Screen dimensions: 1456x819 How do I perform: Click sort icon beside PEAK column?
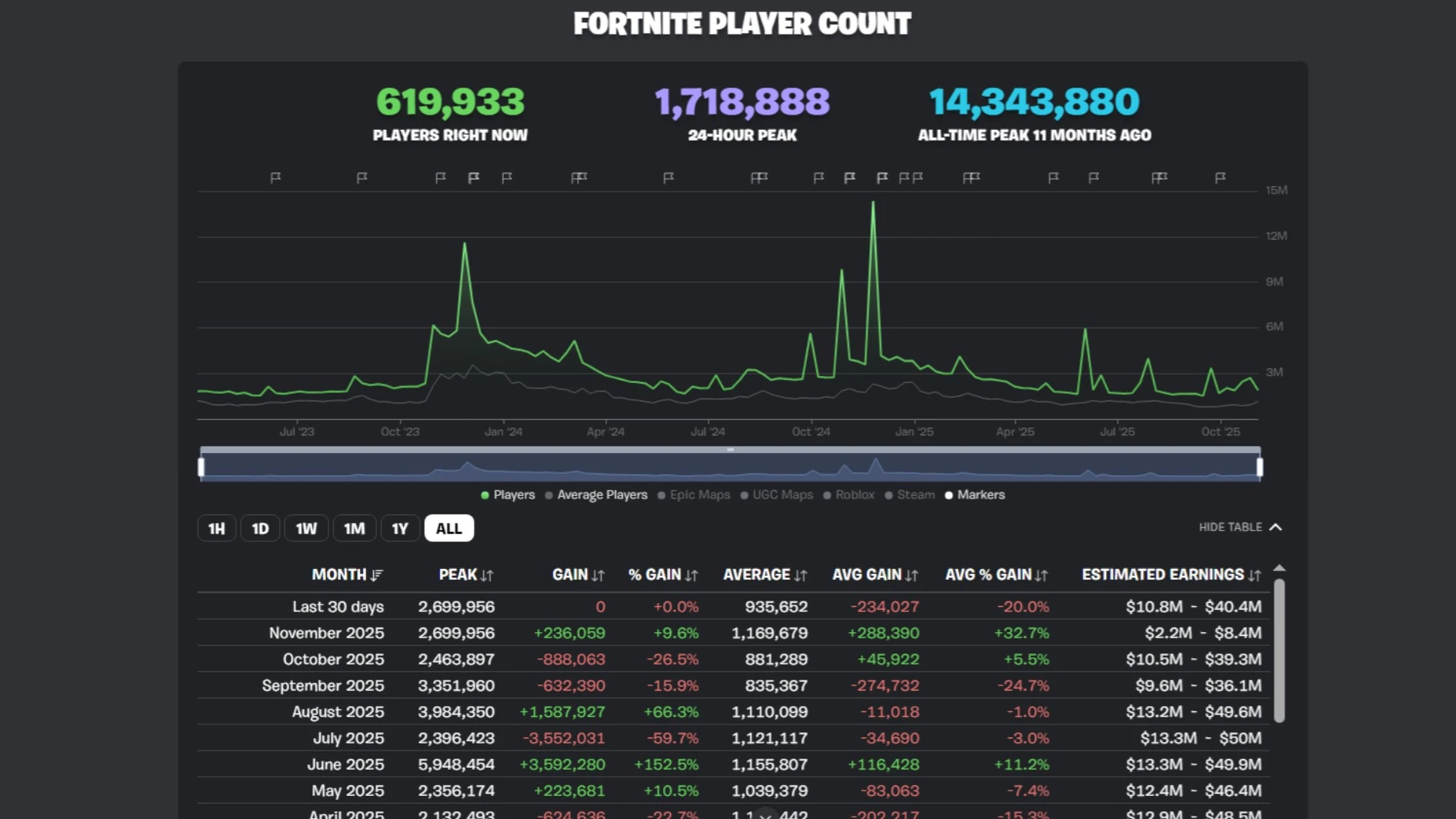[x=487, y=575]
